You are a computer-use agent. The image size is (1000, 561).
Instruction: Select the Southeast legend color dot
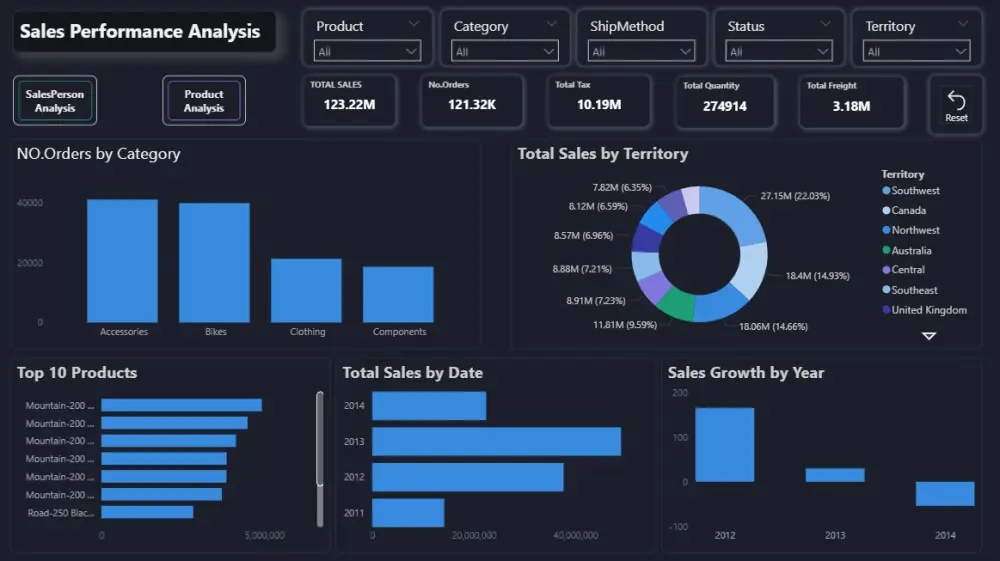(x=886, y=289)
